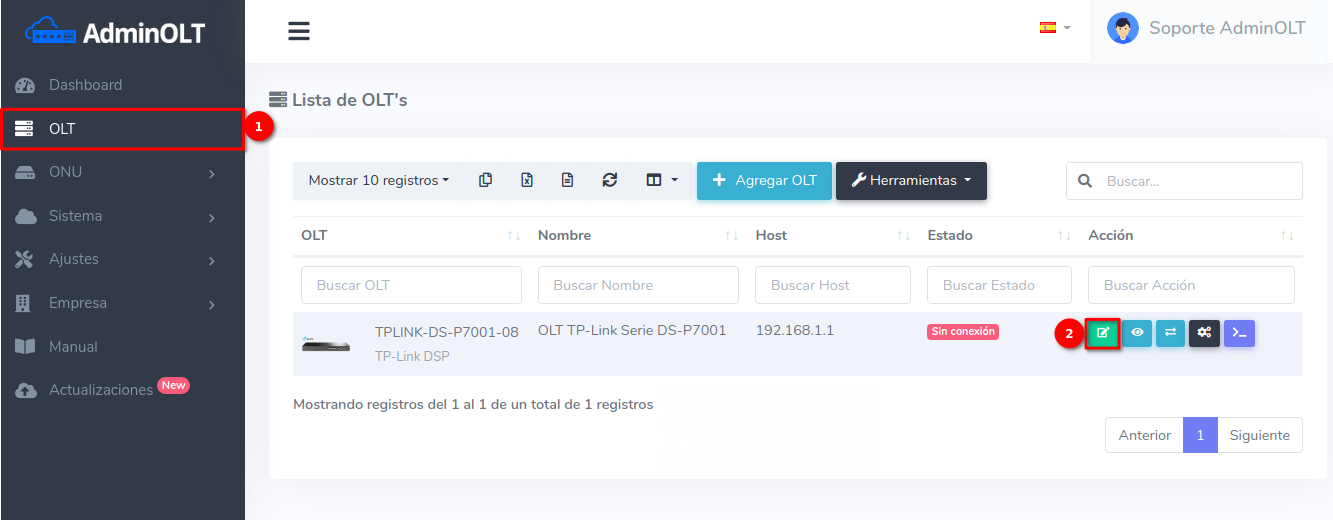Screen dimensions: 1333x520
Task: Toggle the hamburger sidebar menu
Action: click(x=299, y=31)
